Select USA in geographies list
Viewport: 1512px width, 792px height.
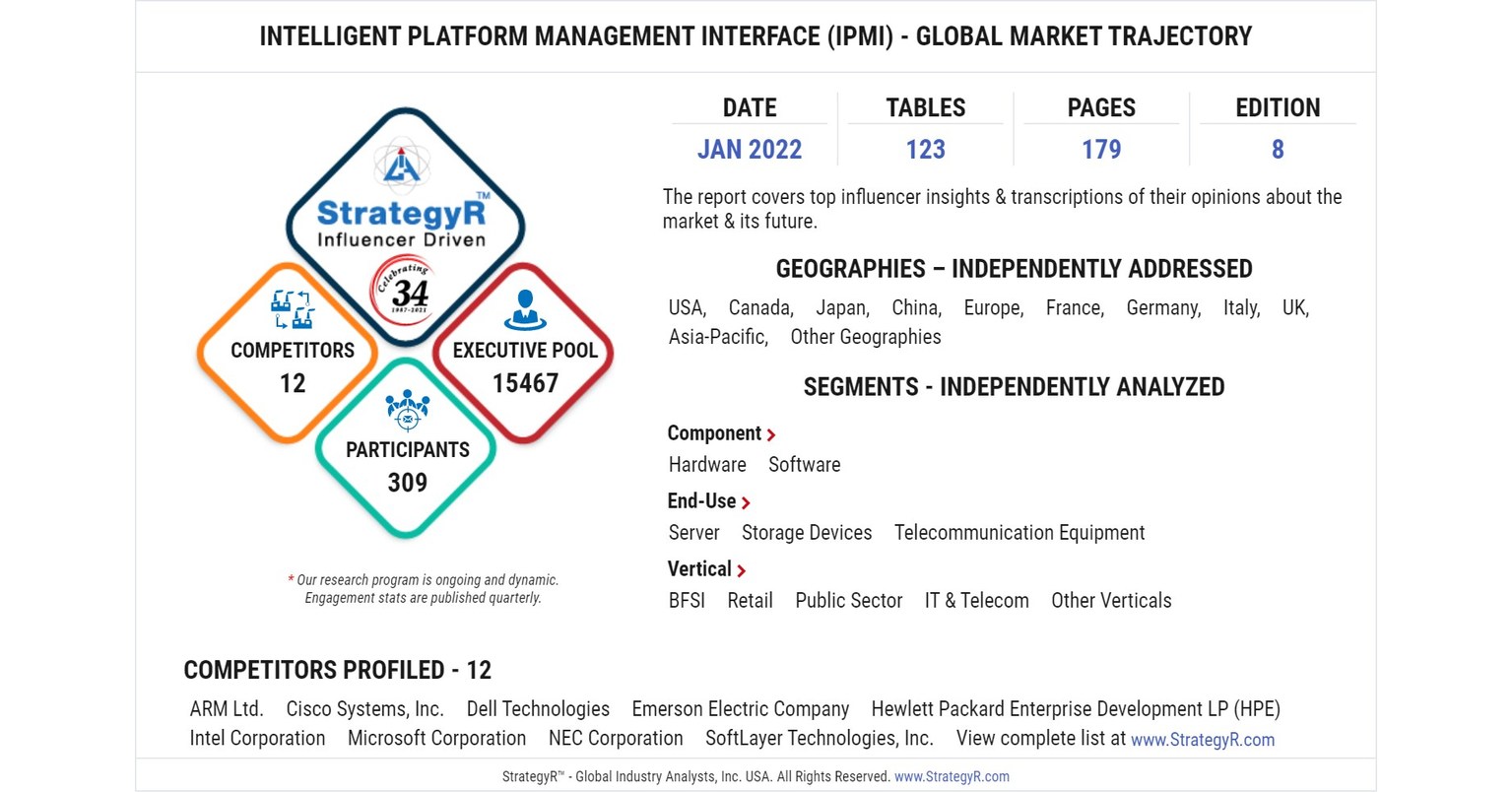coord(688,307)
